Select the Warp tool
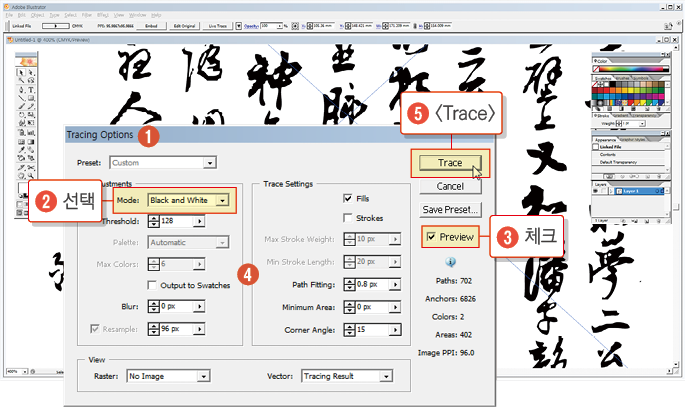 coord(21,123)
